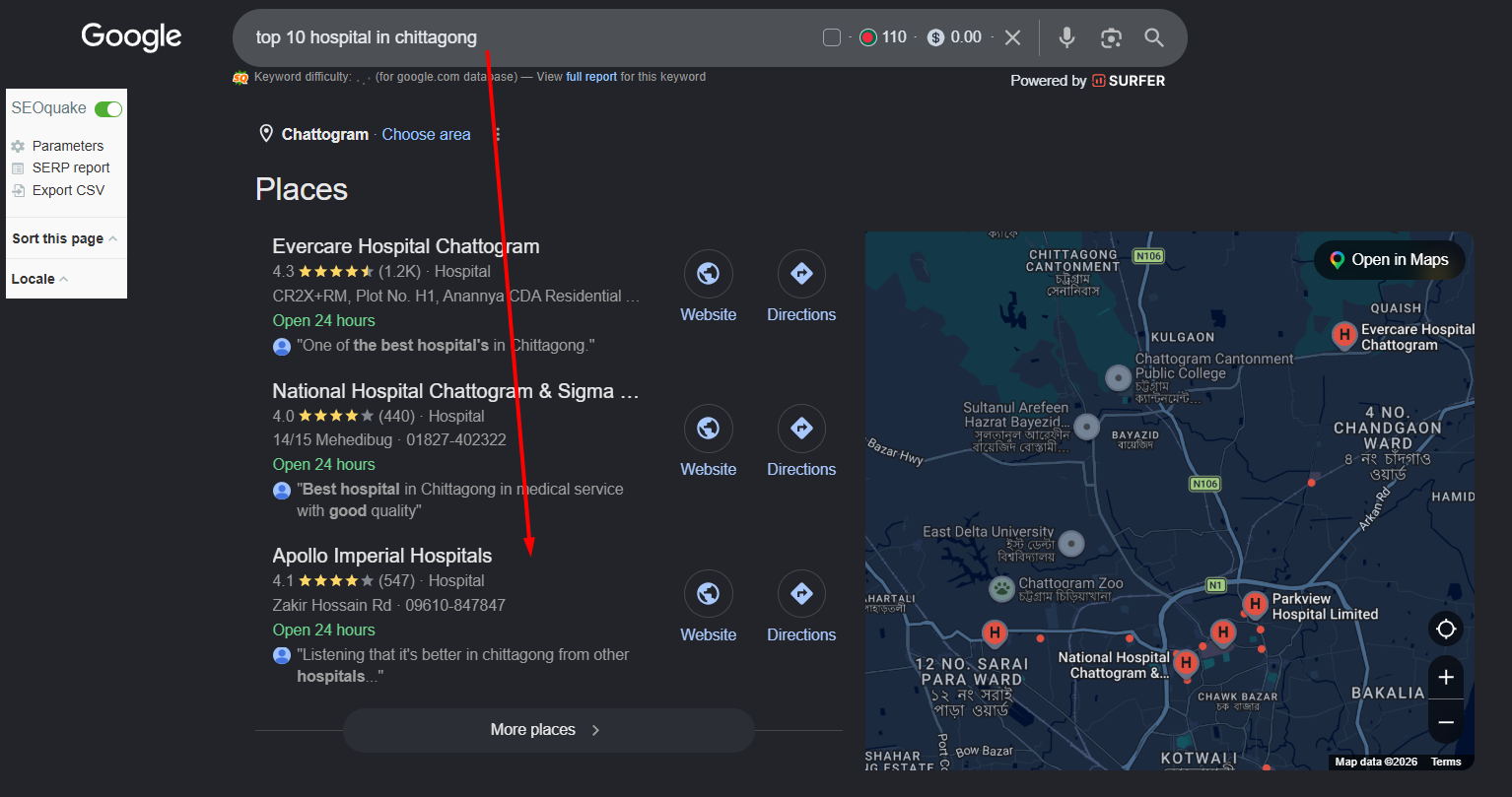Click the Evercare review avatar icon
This screenshot has width=1512, height=797.
pyautogui.click(x=282, y=346)
